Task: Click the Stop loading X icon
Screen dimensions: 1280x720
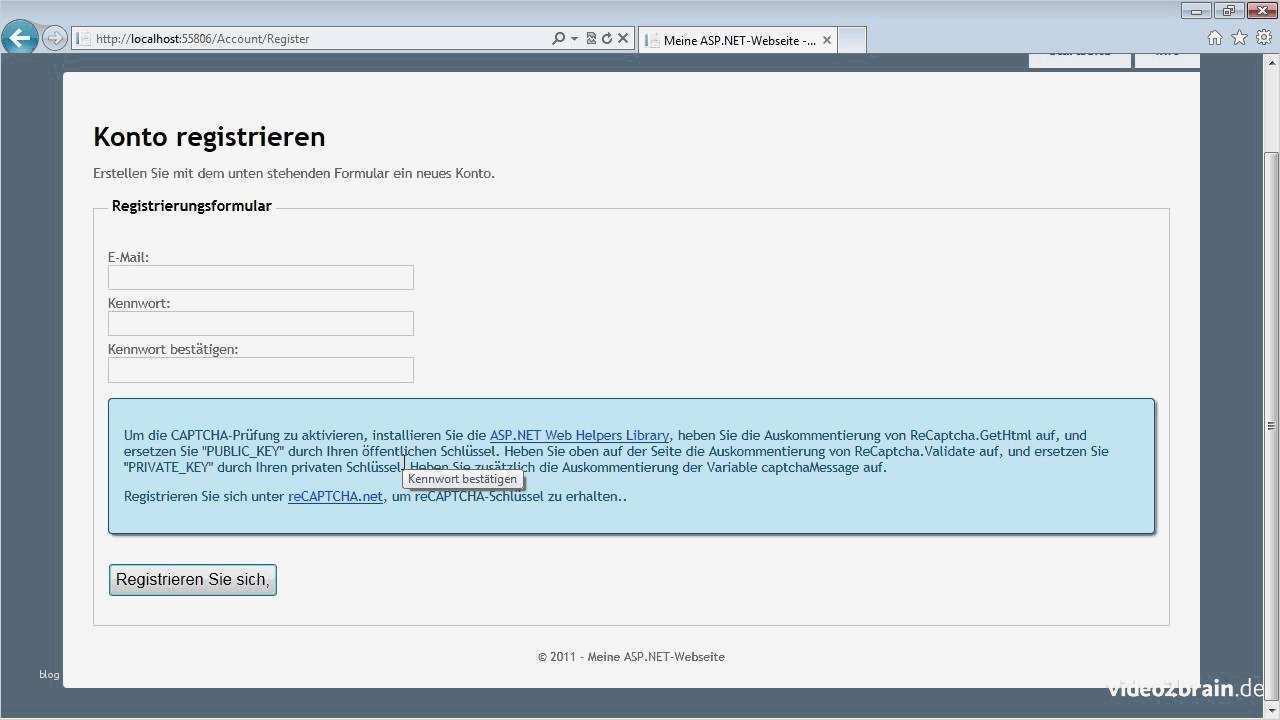Action: (x=623, y=39)
